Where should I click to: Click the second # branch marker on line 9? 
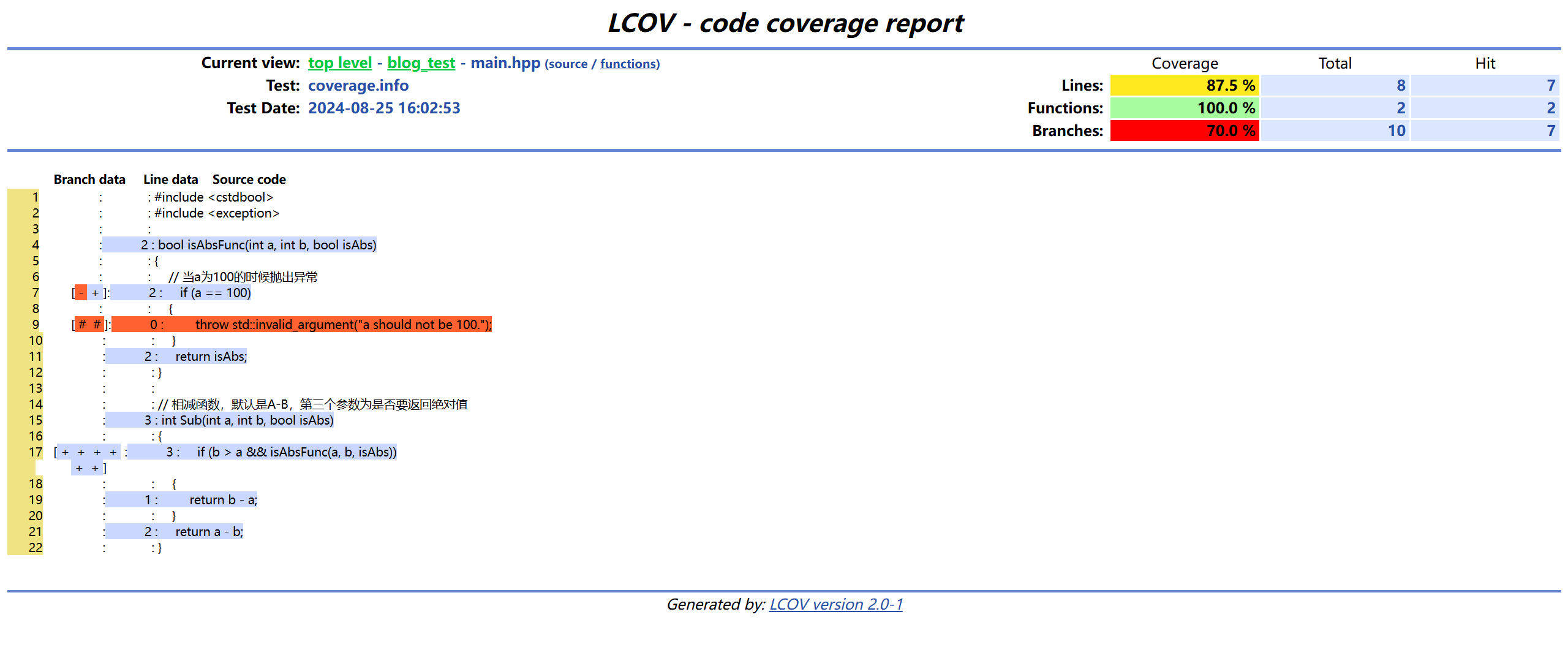click(96, 324)
